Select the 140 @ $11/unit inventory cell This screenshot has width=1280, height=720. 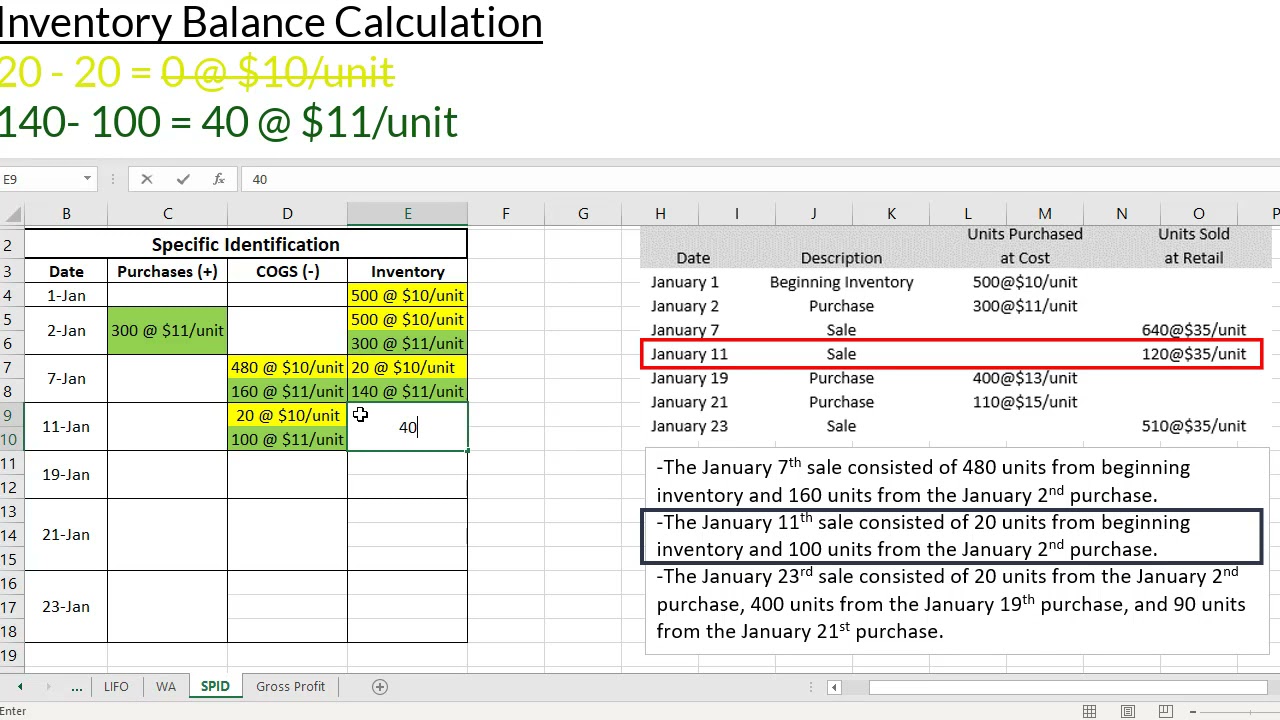[407, 391]
